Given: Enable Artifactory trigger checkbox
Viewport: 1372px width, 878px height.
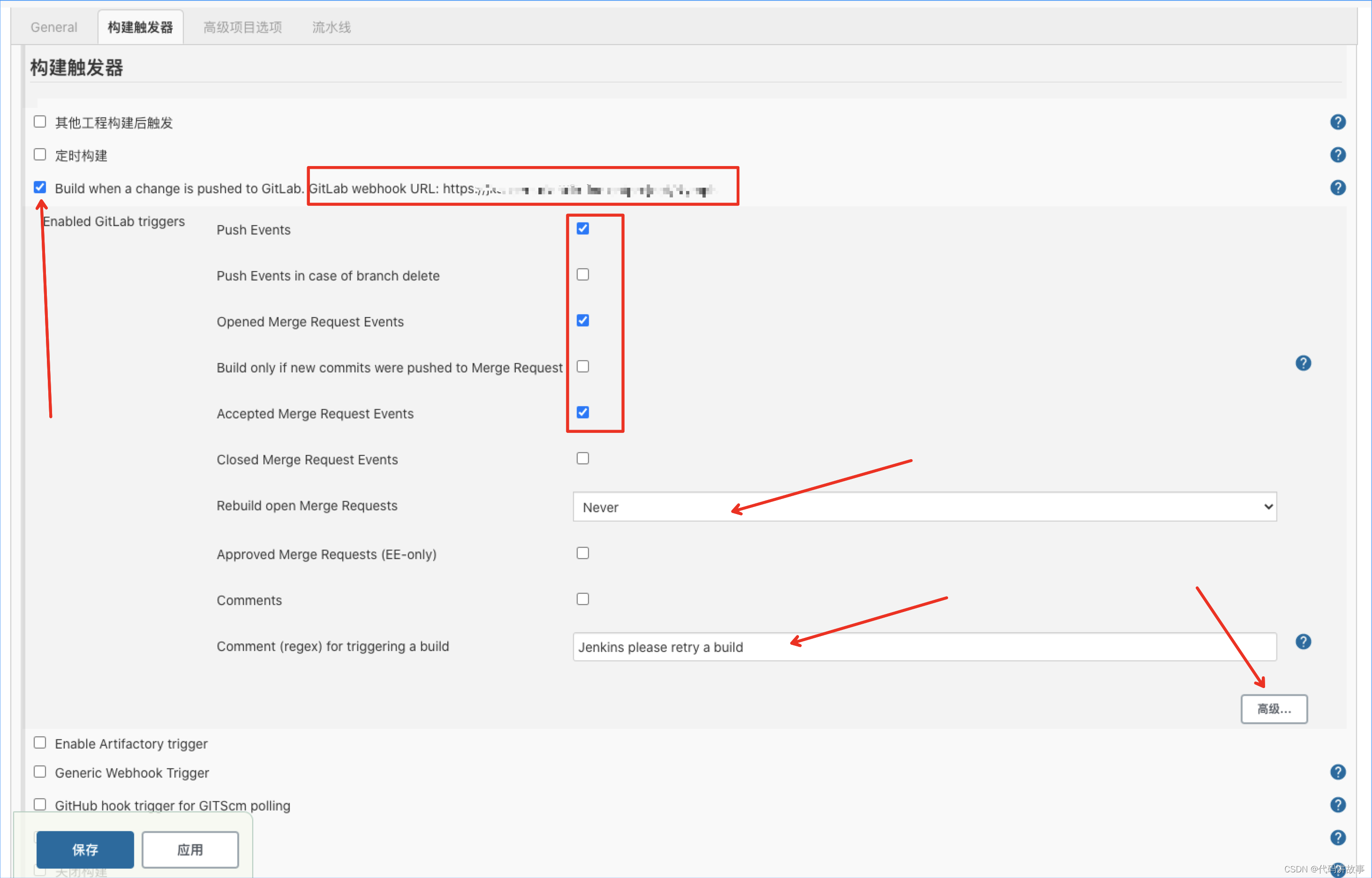Looking at the screenshot, I should click(x=40, y=742).
